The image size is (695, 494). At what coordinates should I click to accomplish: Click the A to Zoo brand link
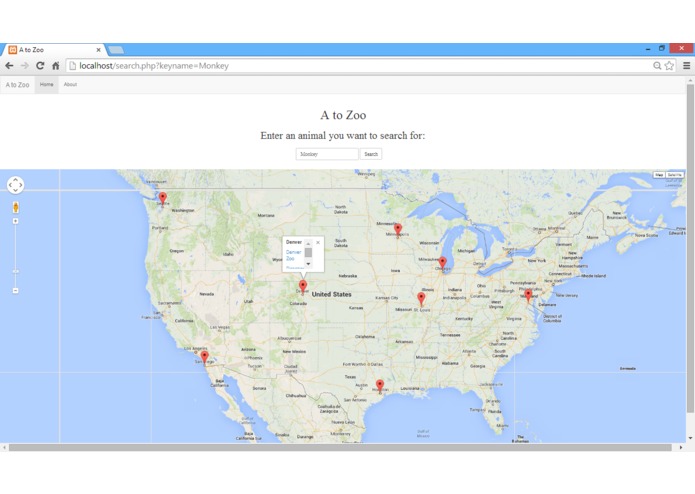pos(17,85)
